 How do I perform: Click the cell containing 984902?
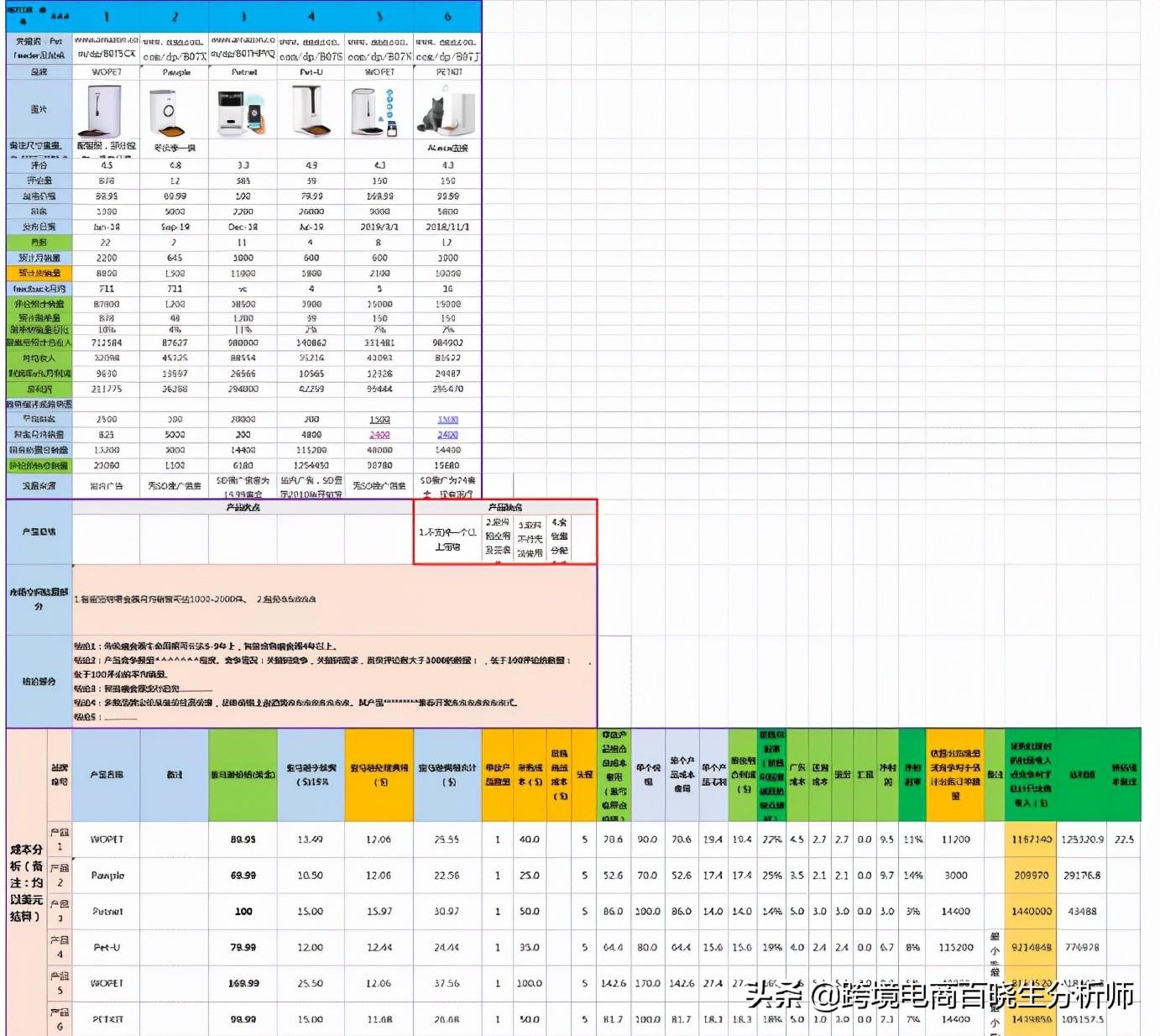coord(448,343)
